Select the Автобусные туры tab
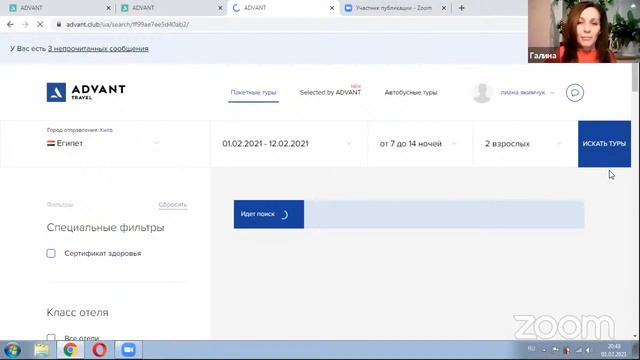640x360 pixels. point(411,93)
